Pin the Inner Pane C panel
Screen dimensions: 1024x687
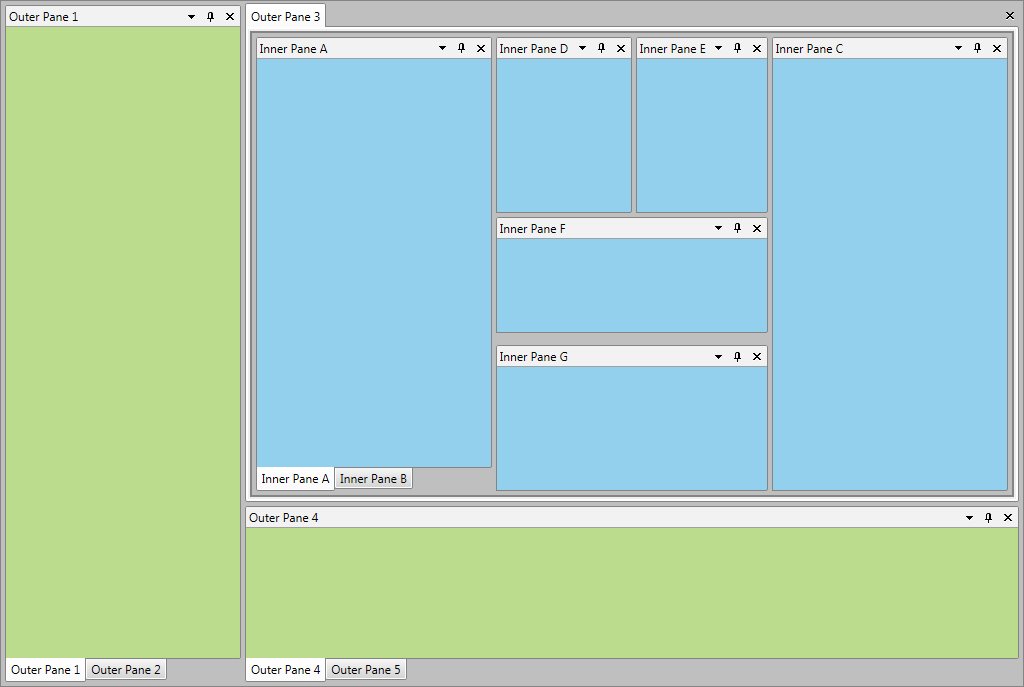point(977,47)
